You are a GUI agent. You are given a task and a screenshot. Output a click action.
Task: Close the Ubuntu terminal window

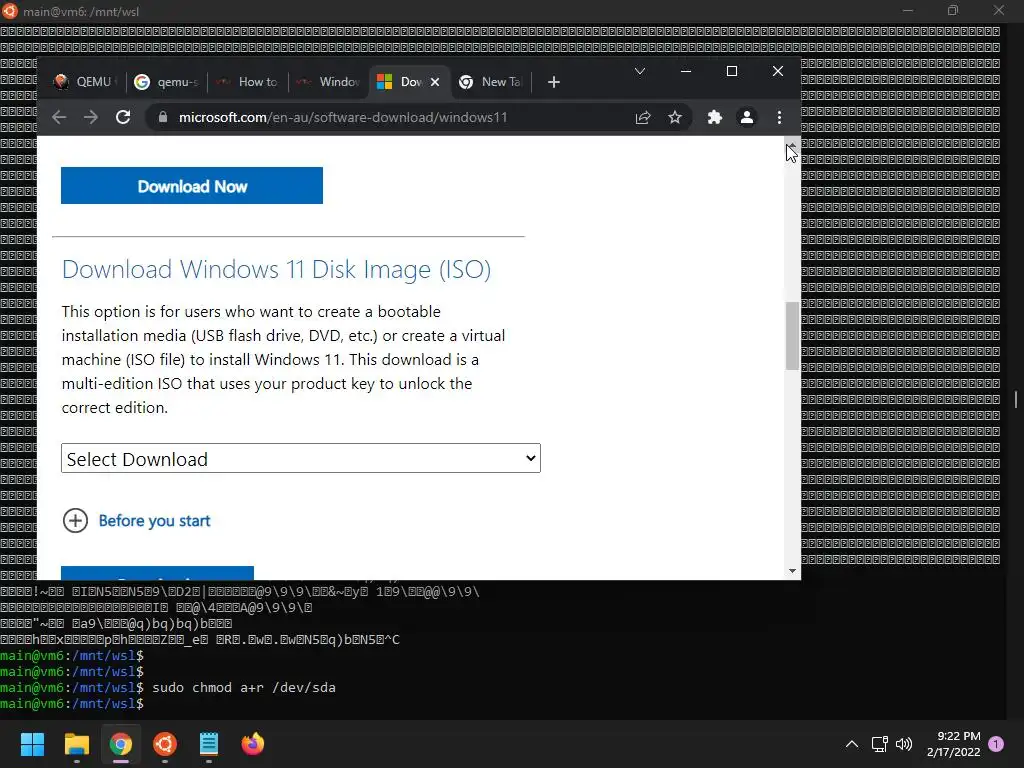[999, 10]
